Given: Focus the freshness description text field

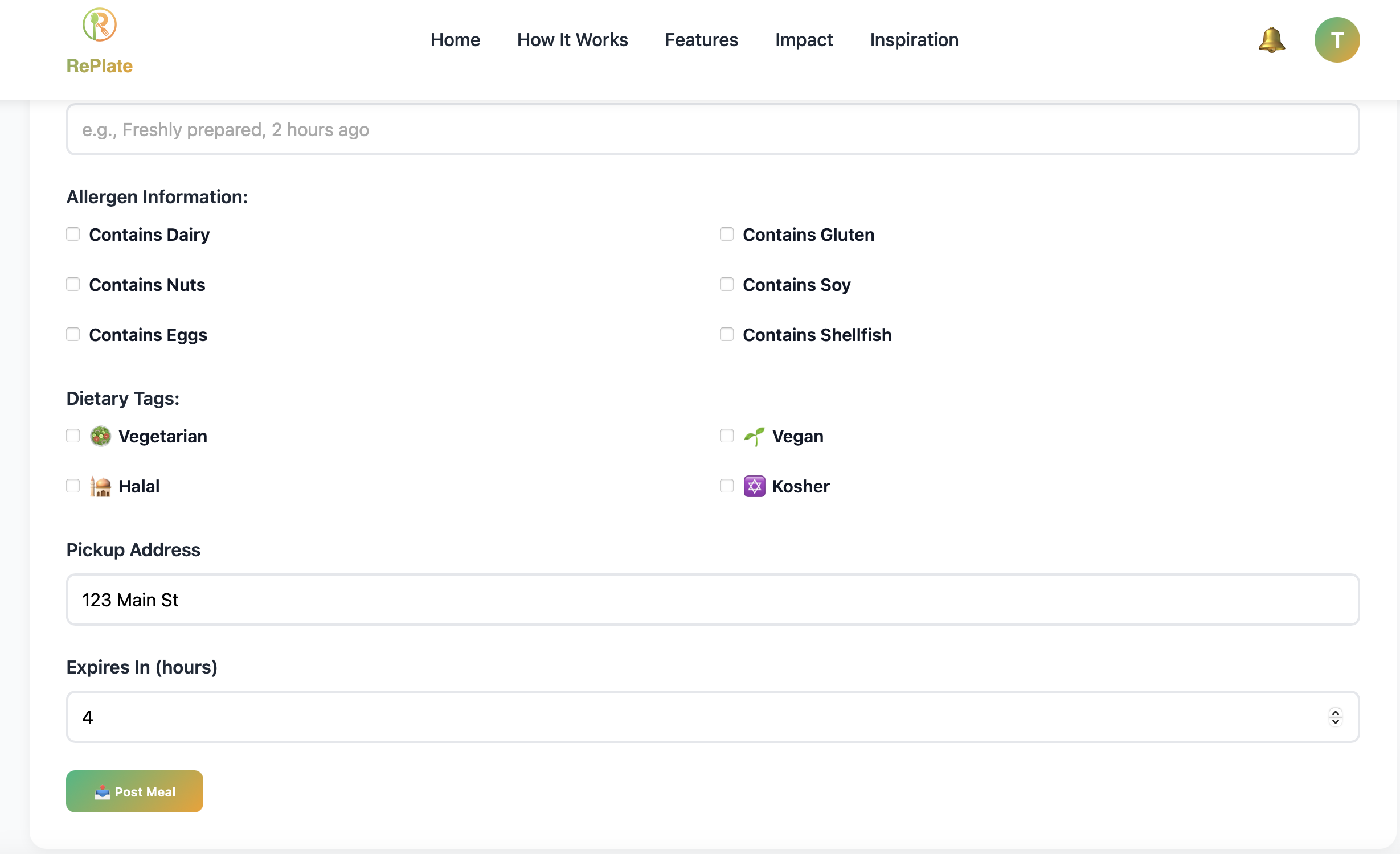Looking at the screenshot, I should pos(713,129).
